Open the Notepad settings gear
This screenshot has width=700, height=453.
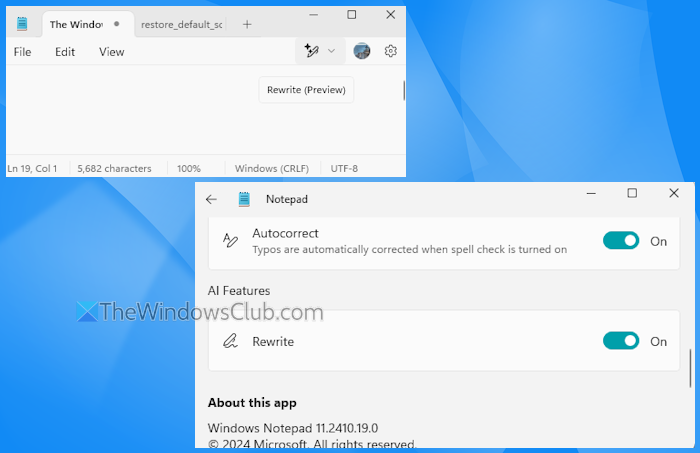pos(391,51)
